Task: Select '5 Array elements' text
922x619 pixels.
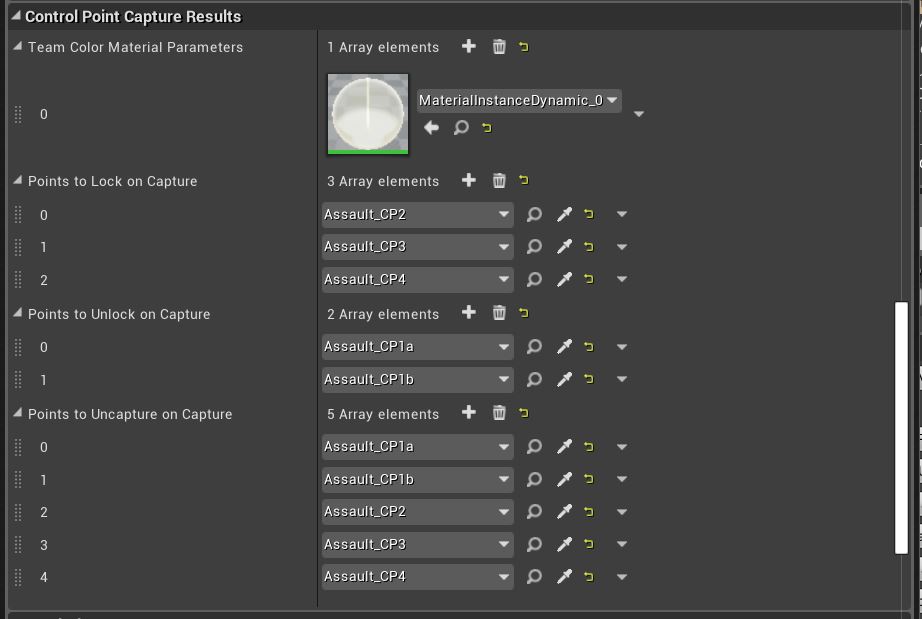Action: [383, 414]
